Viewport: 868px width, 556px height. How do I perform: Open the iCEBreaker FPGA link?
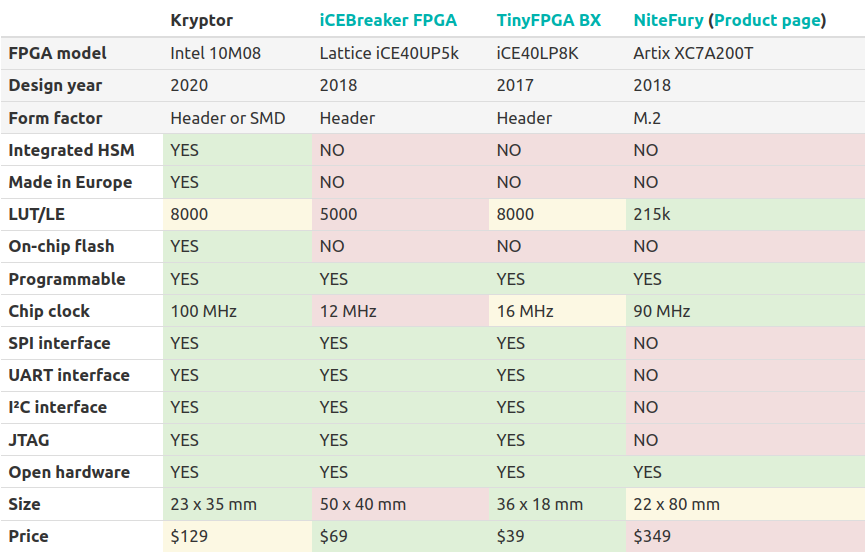(388, 20)
